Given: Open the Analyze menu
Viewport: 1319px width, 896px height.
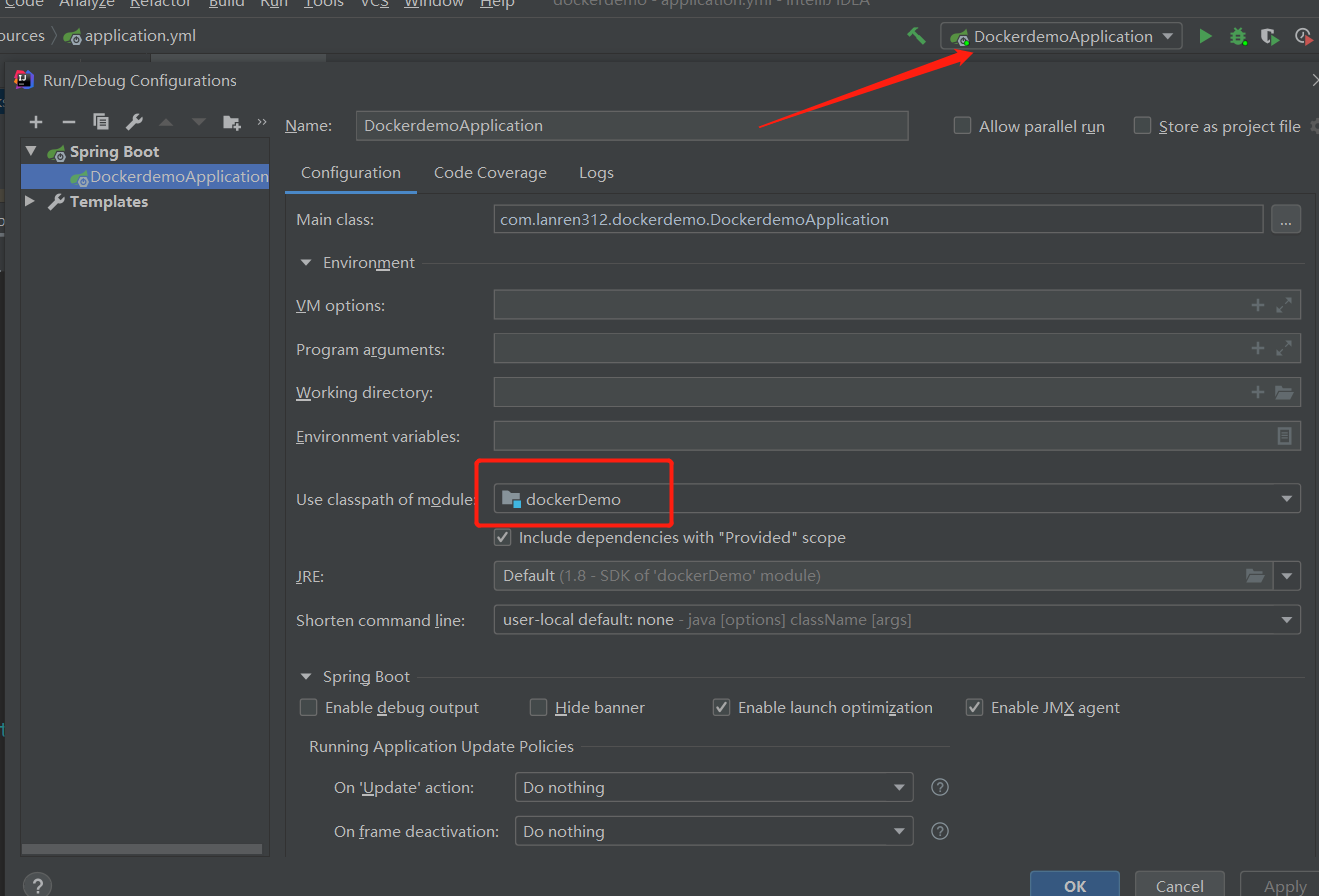Looking at the screenshot, I should (x=87, y=4).
